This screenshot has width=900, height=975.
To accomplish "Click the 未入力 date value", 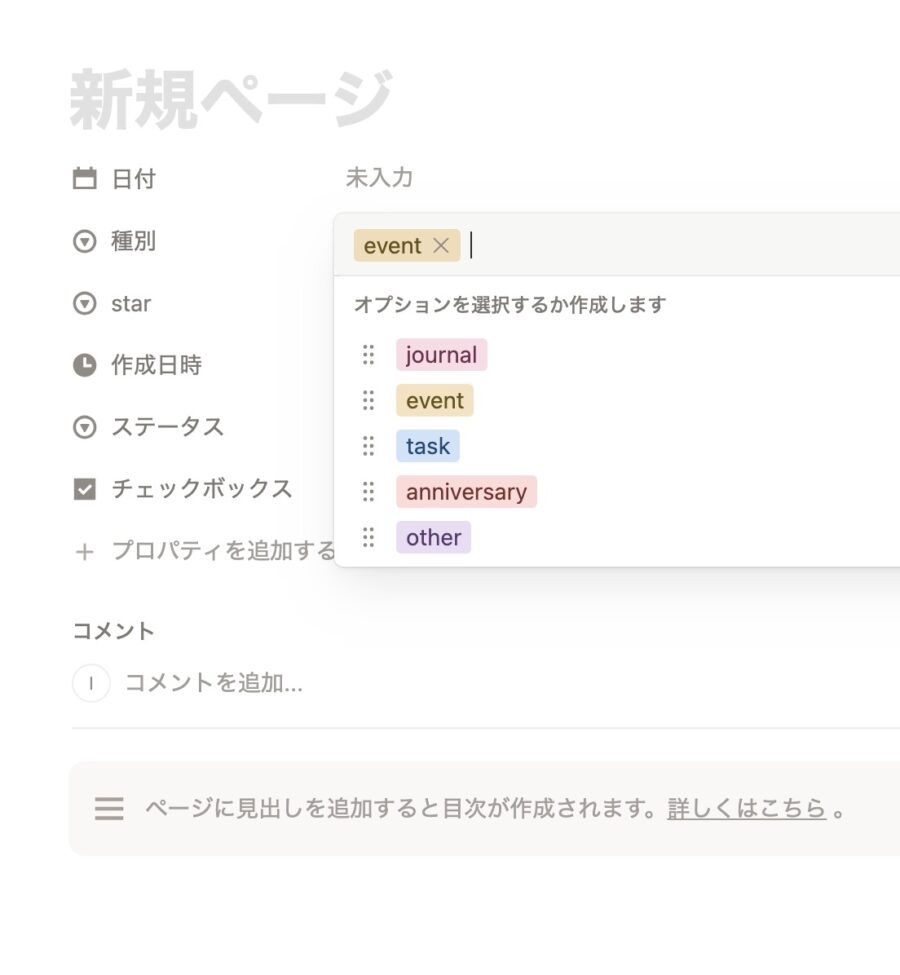I will 379,178.
